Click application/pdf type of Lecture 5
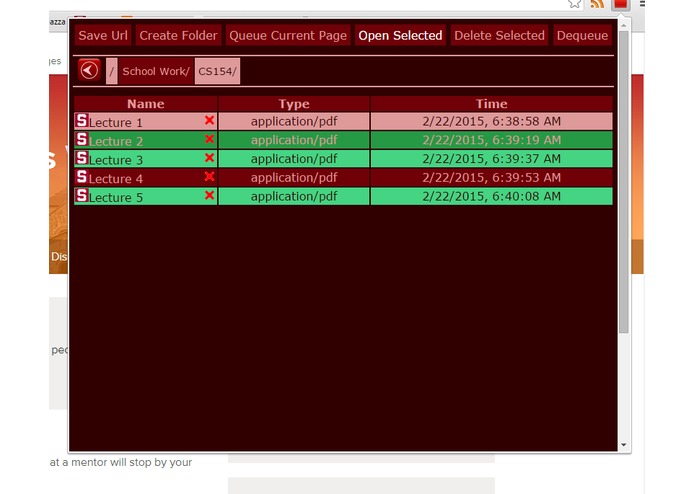This screenshot has width=695, height=494. (x=294, y=196)
